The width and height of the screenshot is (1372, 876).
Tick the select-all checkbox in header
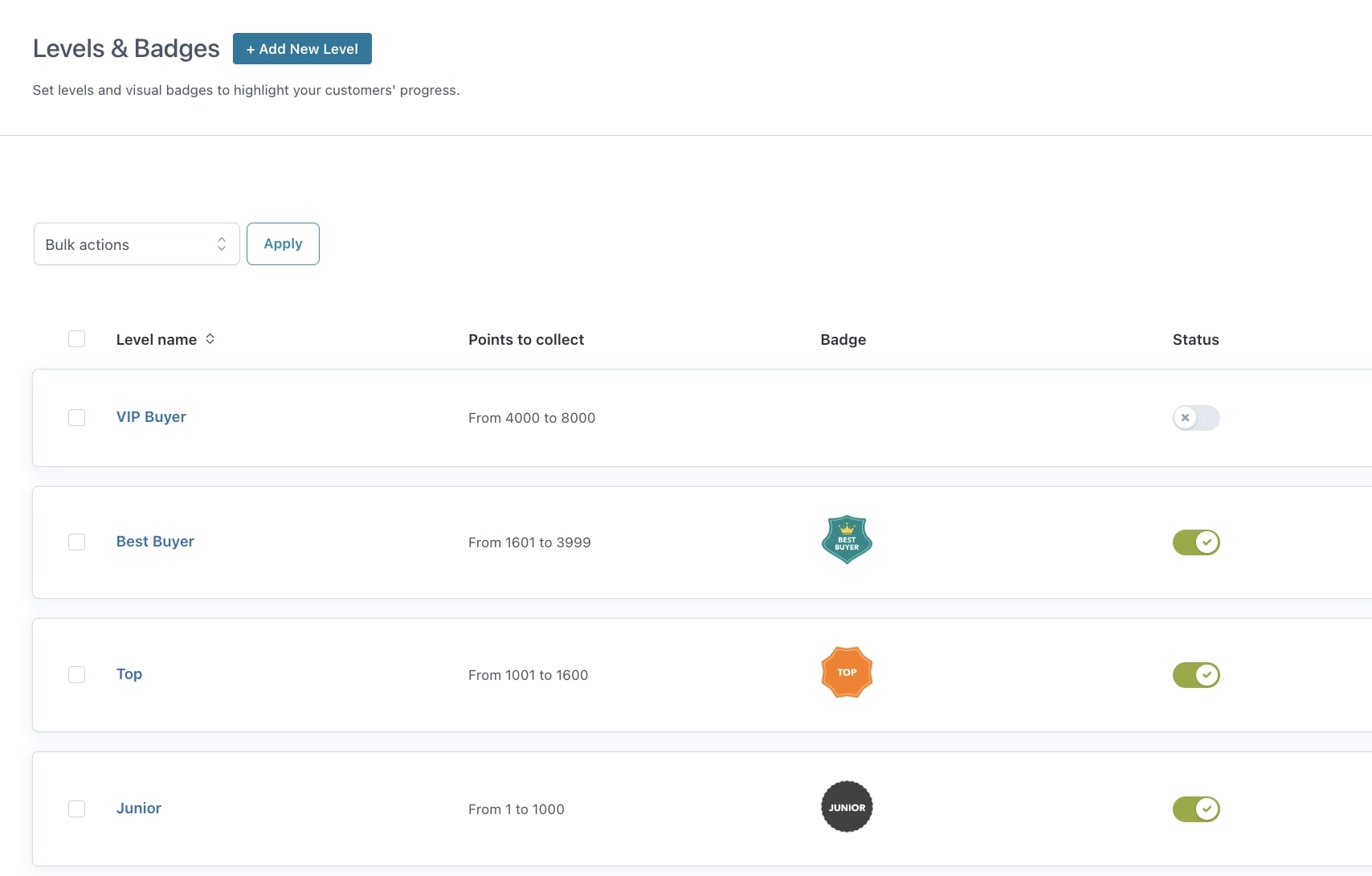pos(77,339)
